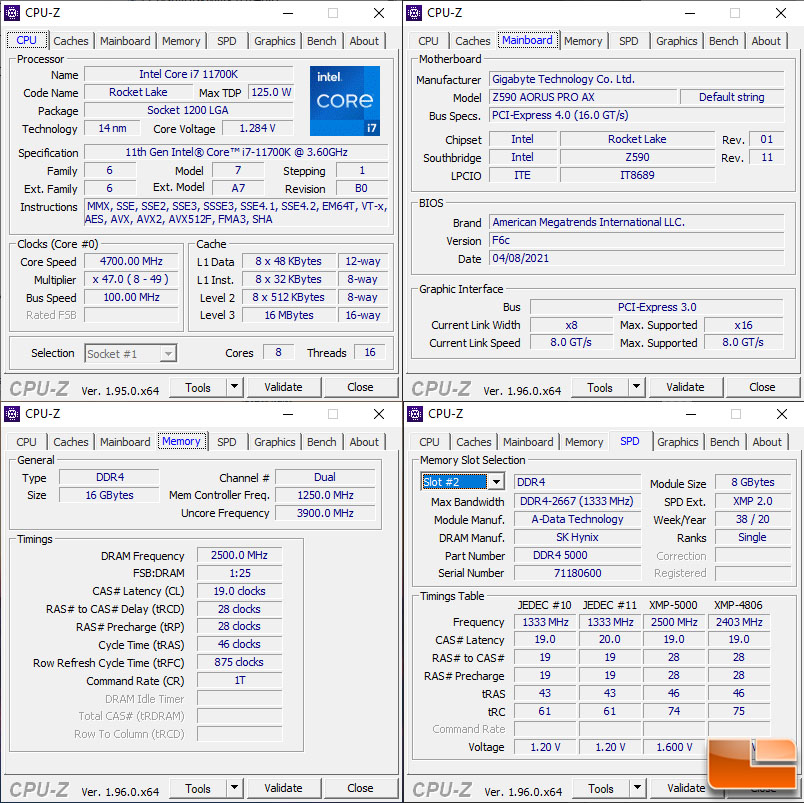Open Graphics tab in Mainboard window

[x=676, y=41]
